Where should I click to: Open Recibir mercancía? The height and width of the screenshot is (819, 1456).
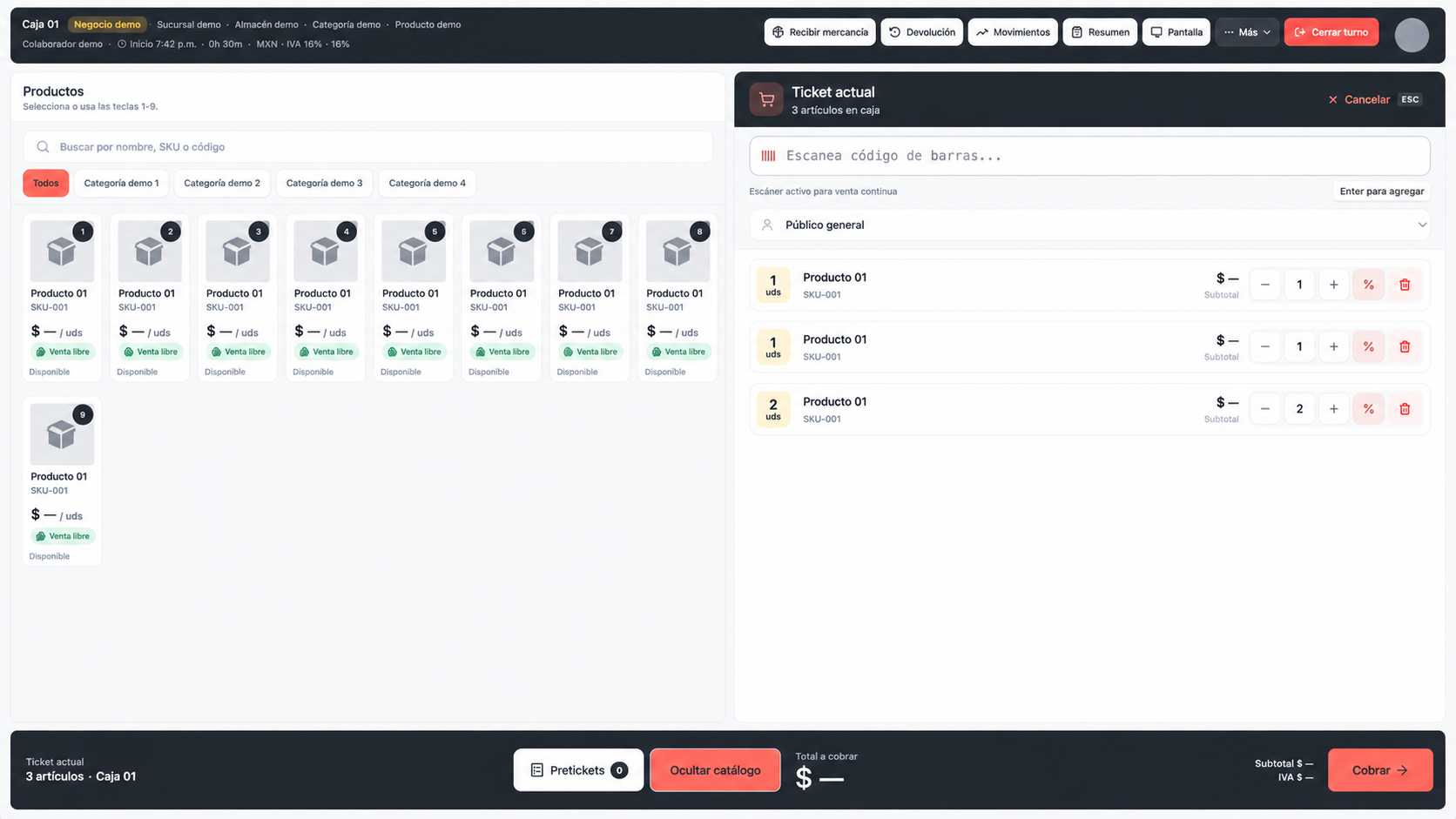[x=819, y=32]
